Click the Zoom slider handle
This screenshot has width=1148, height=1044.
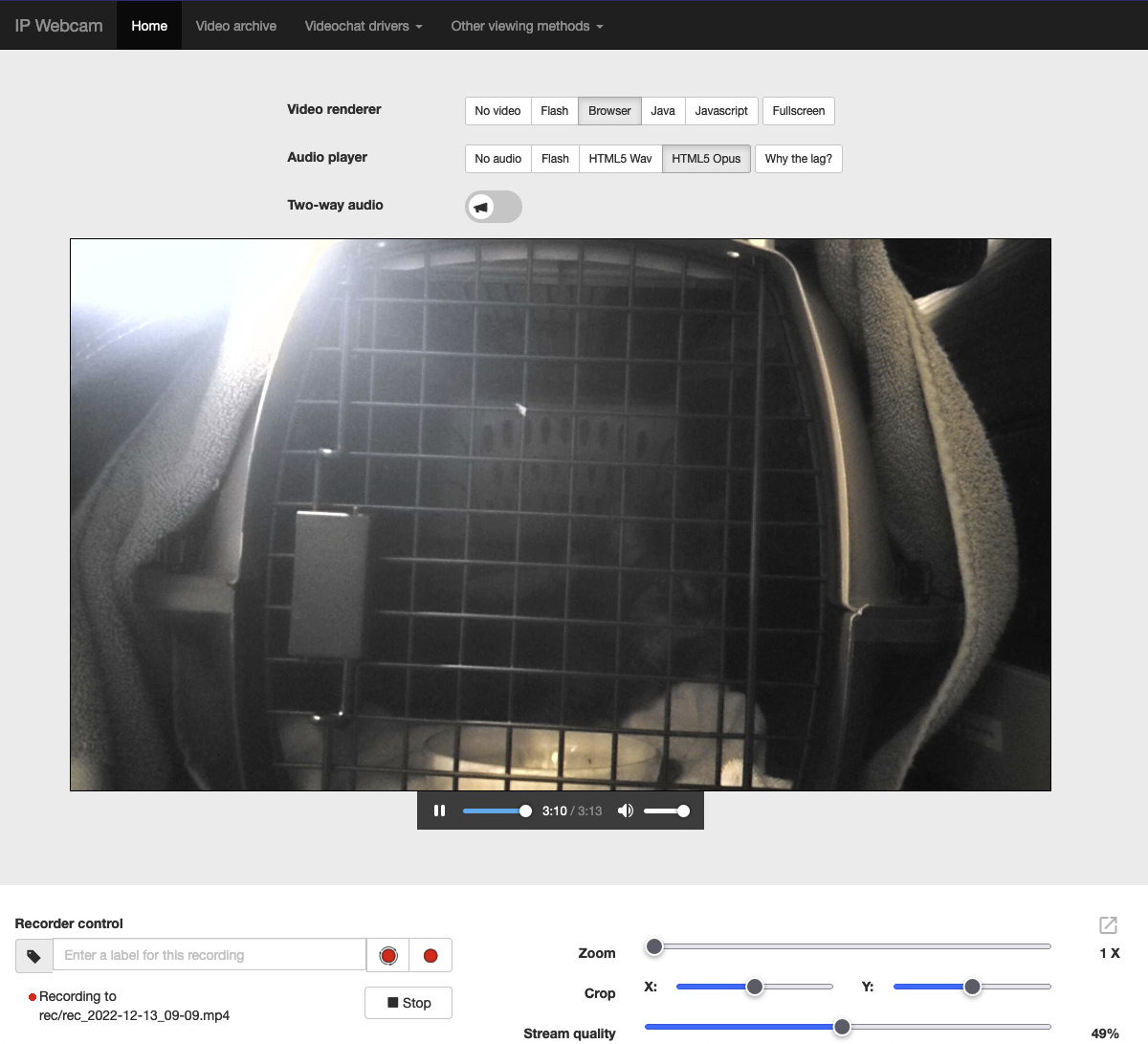pyautogui.click(x=654, y=946)
